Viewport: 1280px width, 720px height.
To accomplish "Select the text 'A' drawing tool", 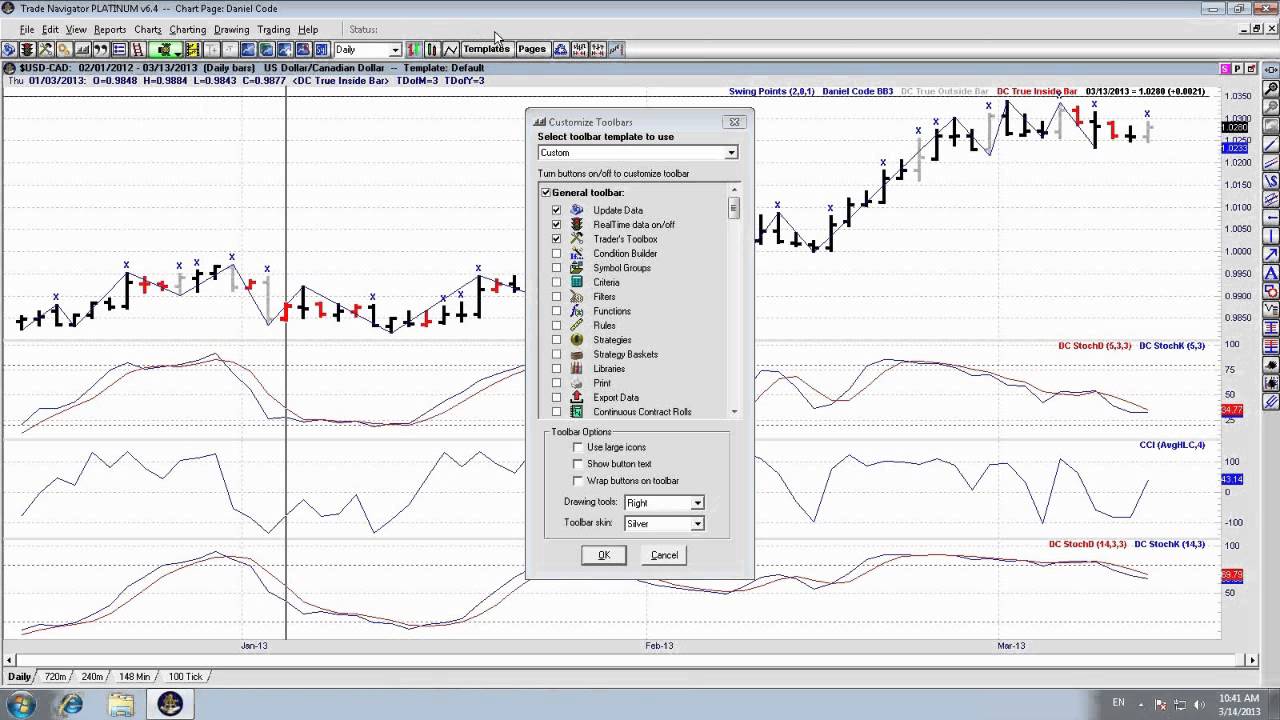I will pyautogui.click(x=1271, y=271).
